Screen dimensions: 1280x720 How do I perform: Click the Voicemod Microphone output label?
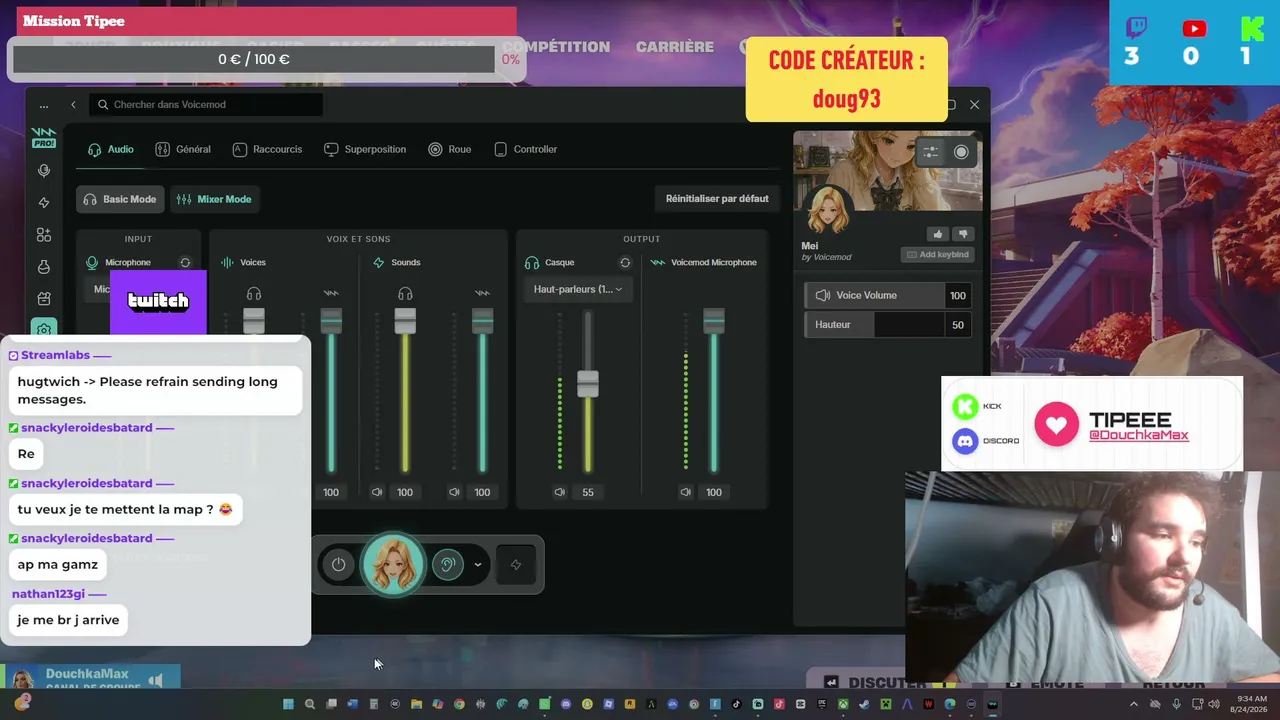[714, 262]
